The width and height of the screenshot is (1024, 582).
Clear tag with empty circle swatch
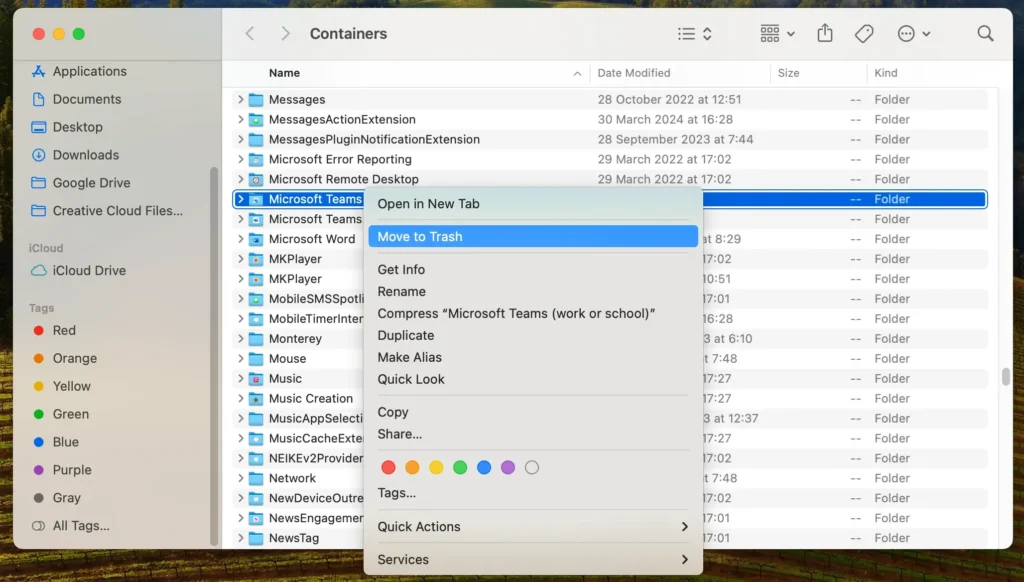click(x=532, y=468)
